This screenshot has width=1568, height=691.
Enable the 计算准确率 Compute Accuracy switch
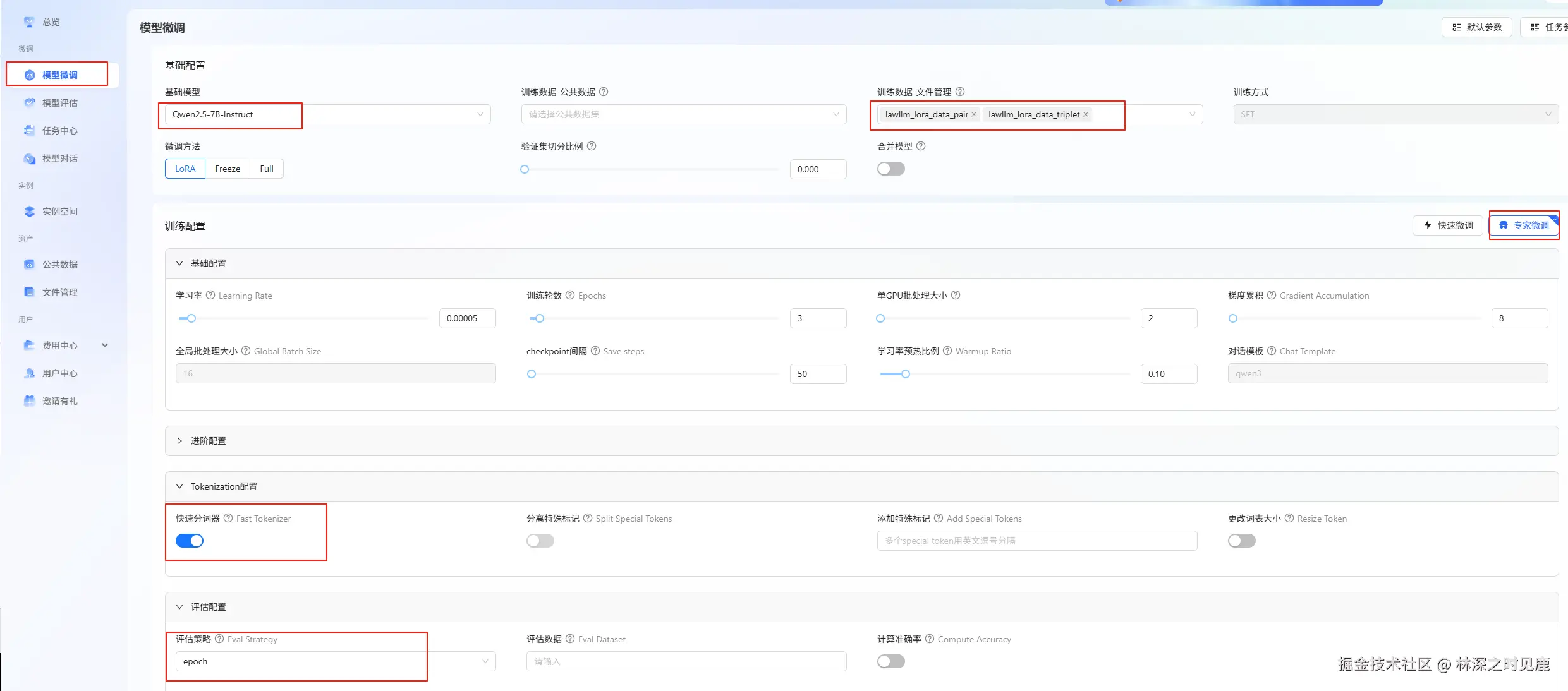coord(890,661)
